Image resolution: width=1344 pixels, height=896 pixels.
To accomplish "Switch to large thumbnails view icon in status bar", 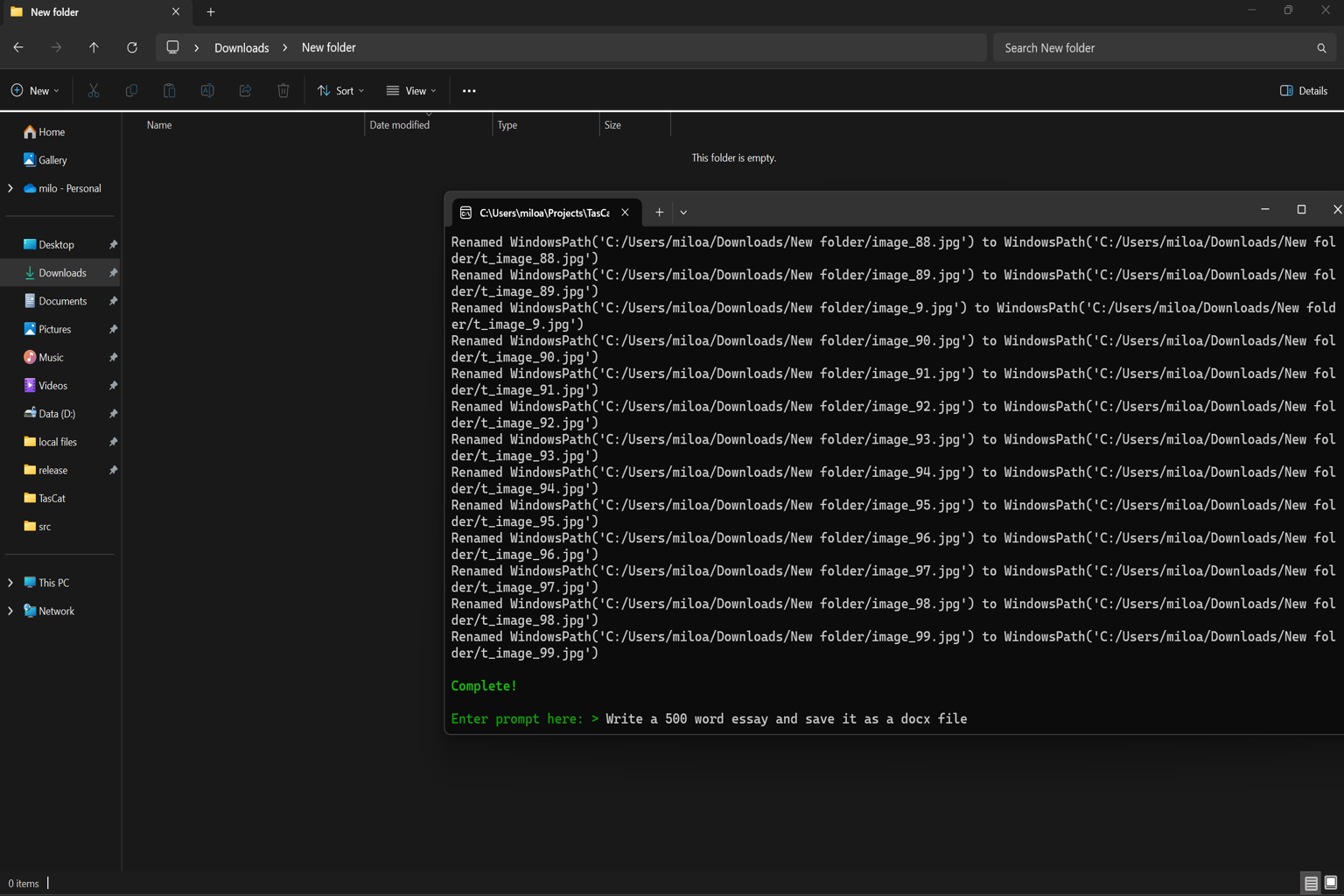I will pos(1331,883).
